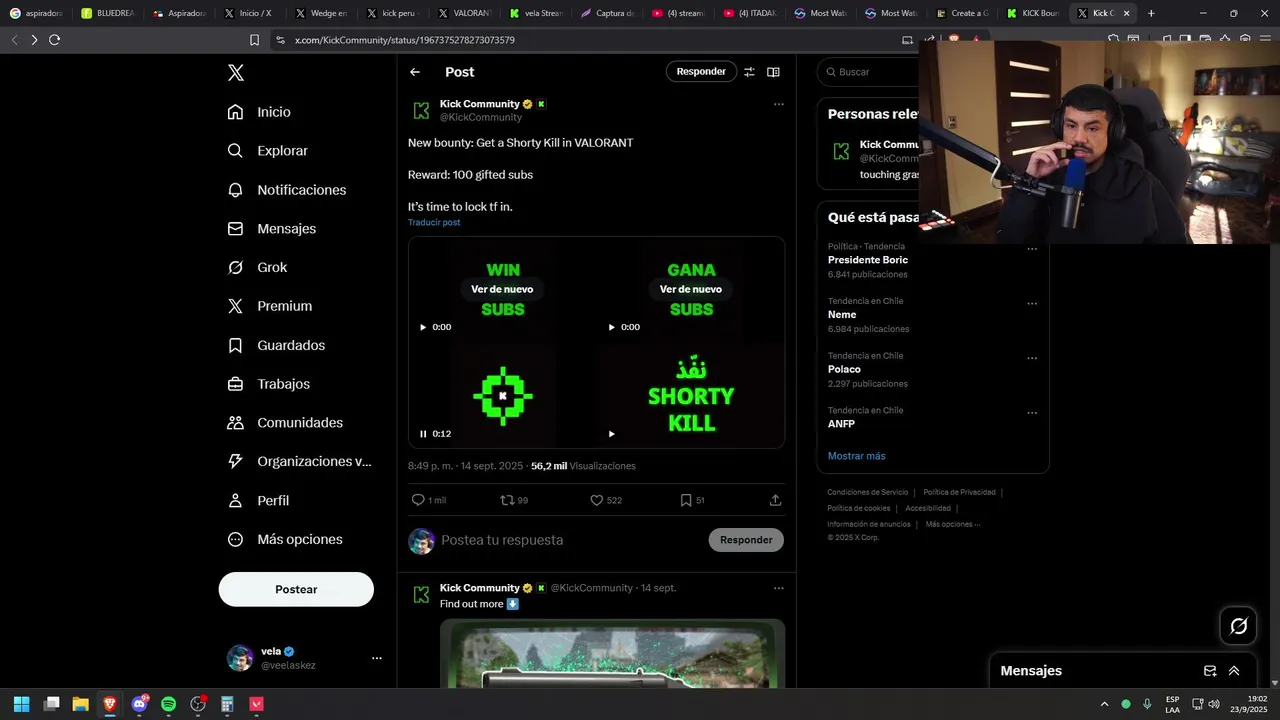This screenshot has height=720, width=1280.
Task: Click the grey Responder button beside reply field
Action: click(x=746, y=540)
